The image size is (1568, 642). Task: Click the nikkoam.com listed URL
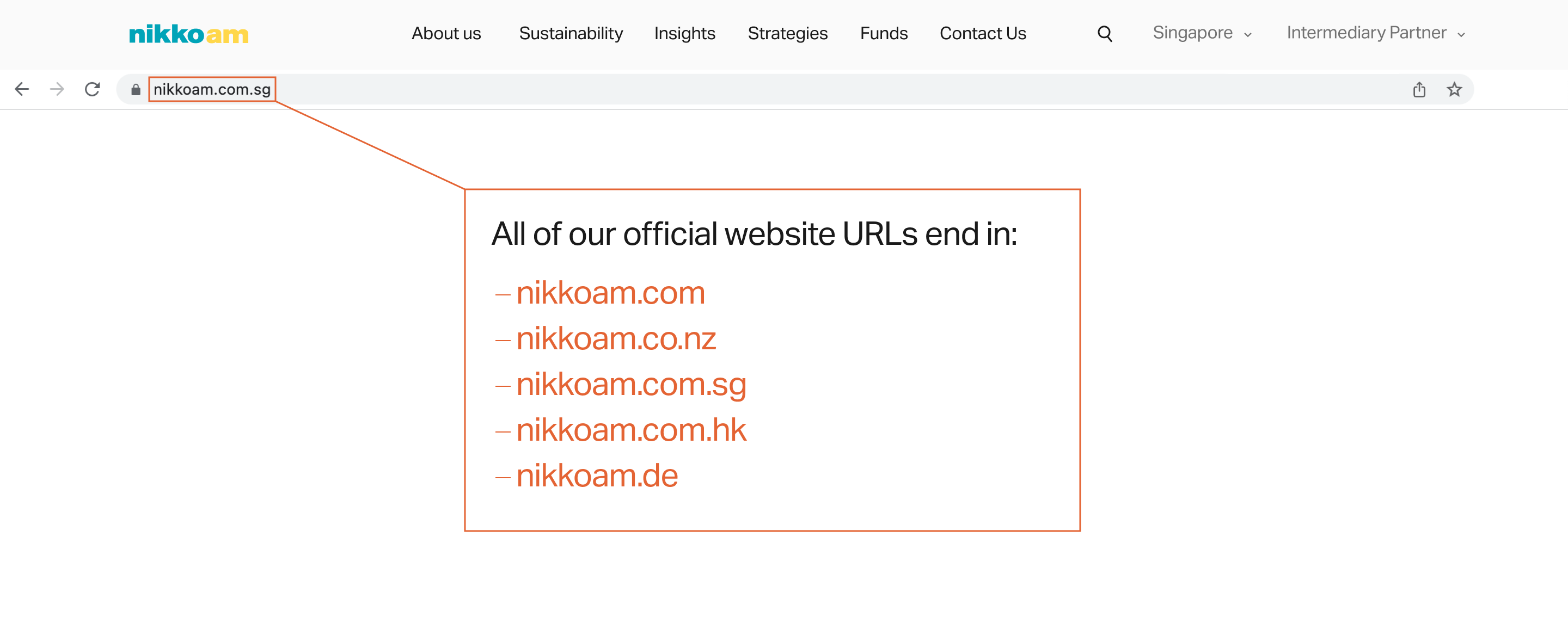610,293
